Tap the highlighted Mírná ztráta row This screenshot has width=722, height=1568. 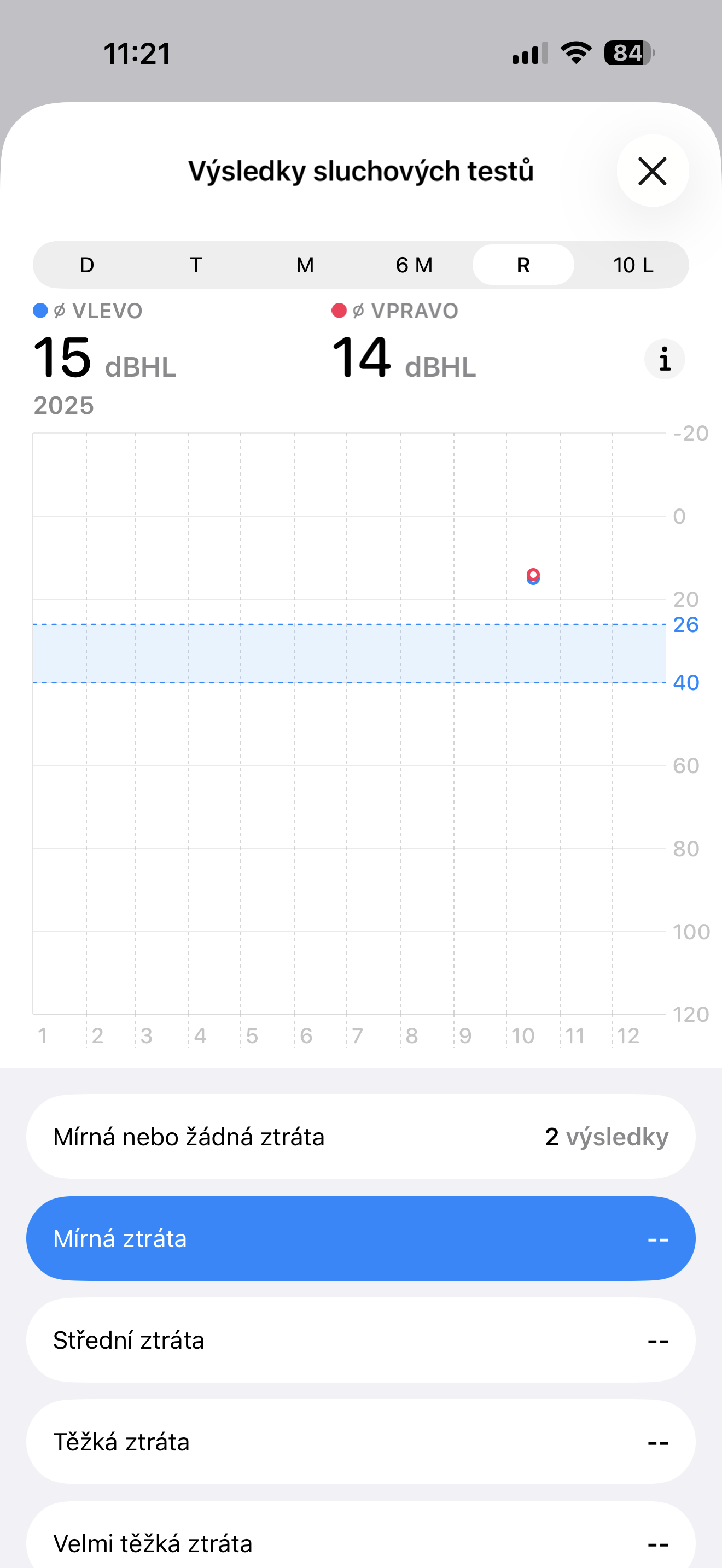360,1238
